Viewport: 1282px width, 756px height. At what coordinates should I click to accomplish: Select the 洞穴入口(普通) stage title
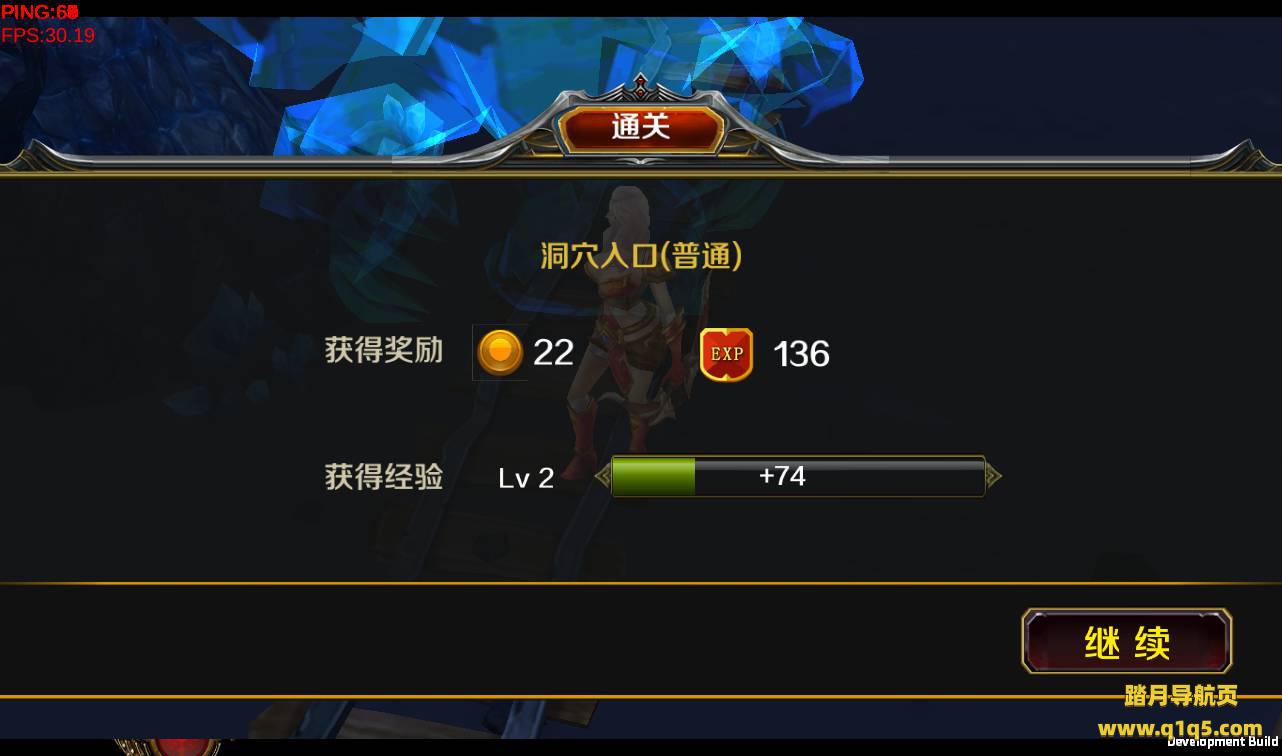[x=641, y=256]
